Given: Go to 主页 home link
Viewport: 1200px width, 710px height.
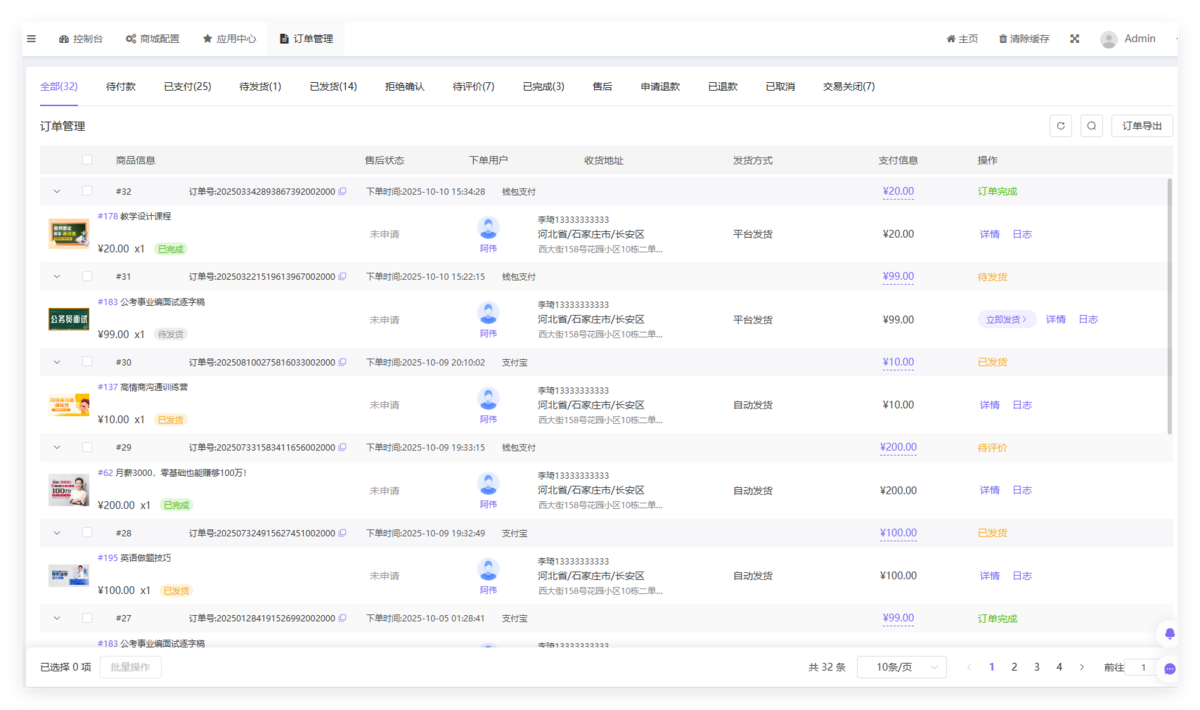Looking at the screenshot, I should coord(962,39).
